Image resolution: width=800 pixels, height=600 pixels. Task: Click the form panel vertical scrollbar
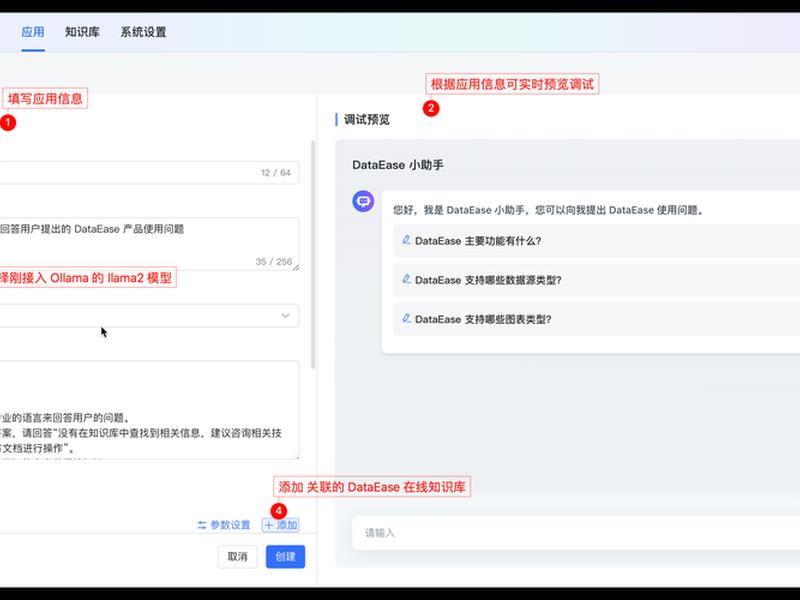click(313, 255)
